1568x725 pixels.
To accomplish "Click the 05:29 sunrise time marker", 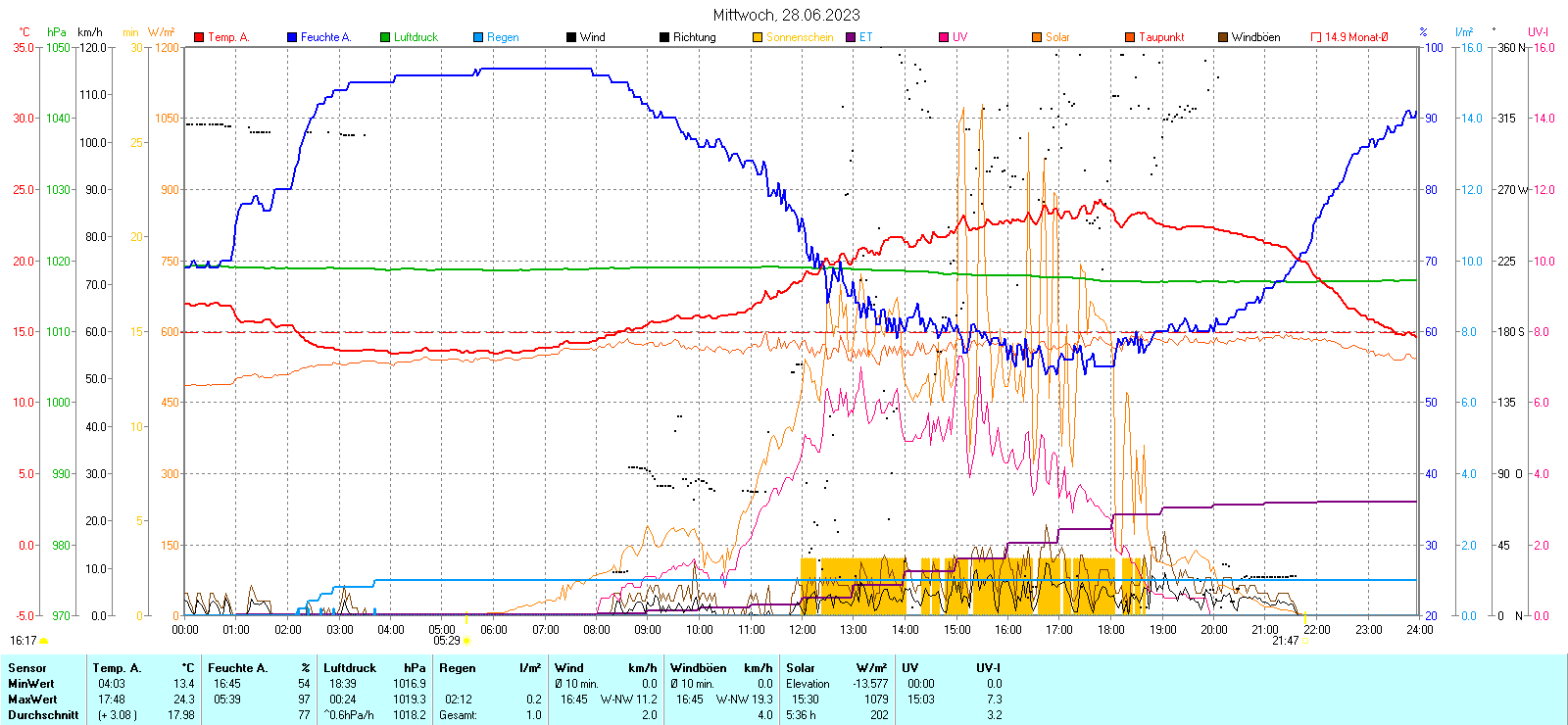I will pyautogui.click(x=447, y=641).
